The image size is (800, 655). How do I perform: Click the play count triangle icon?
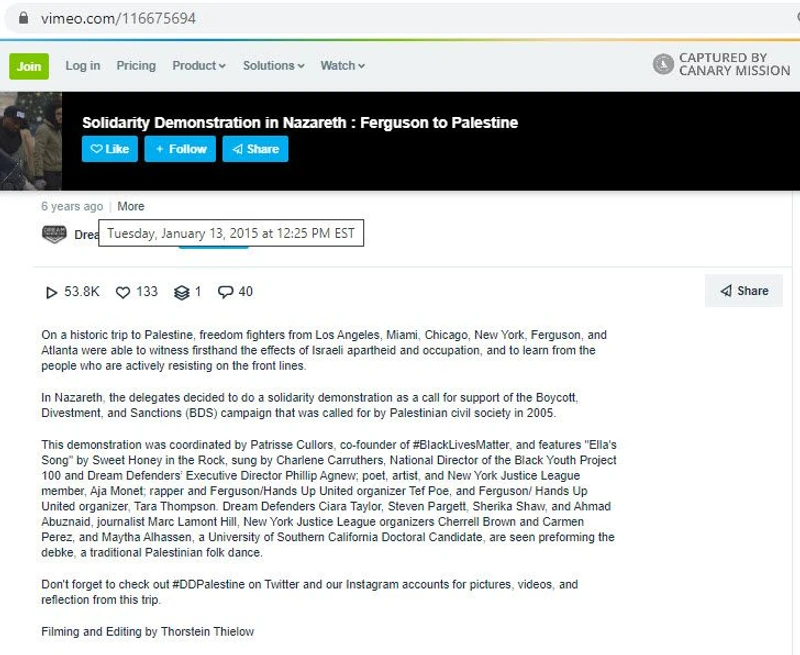(x=51, y=292)
